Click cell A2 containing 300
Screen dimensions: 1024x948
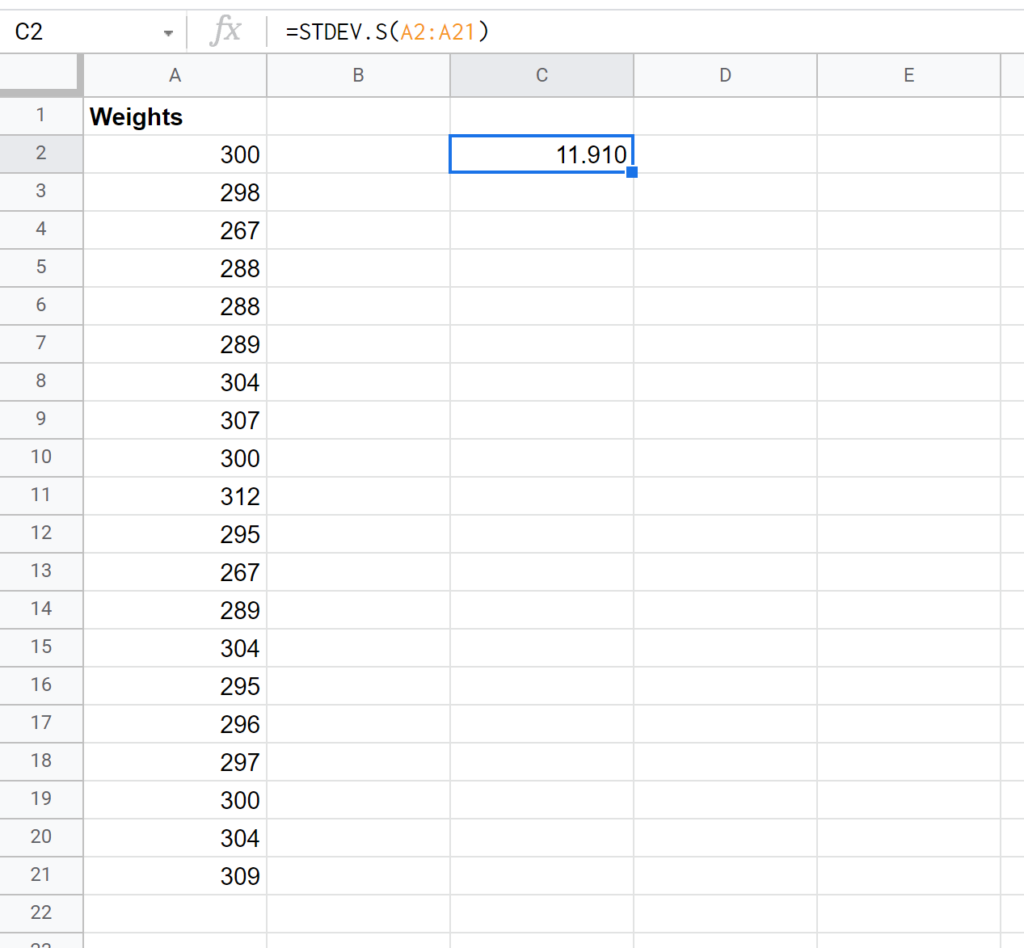click(x=175, y=154)
